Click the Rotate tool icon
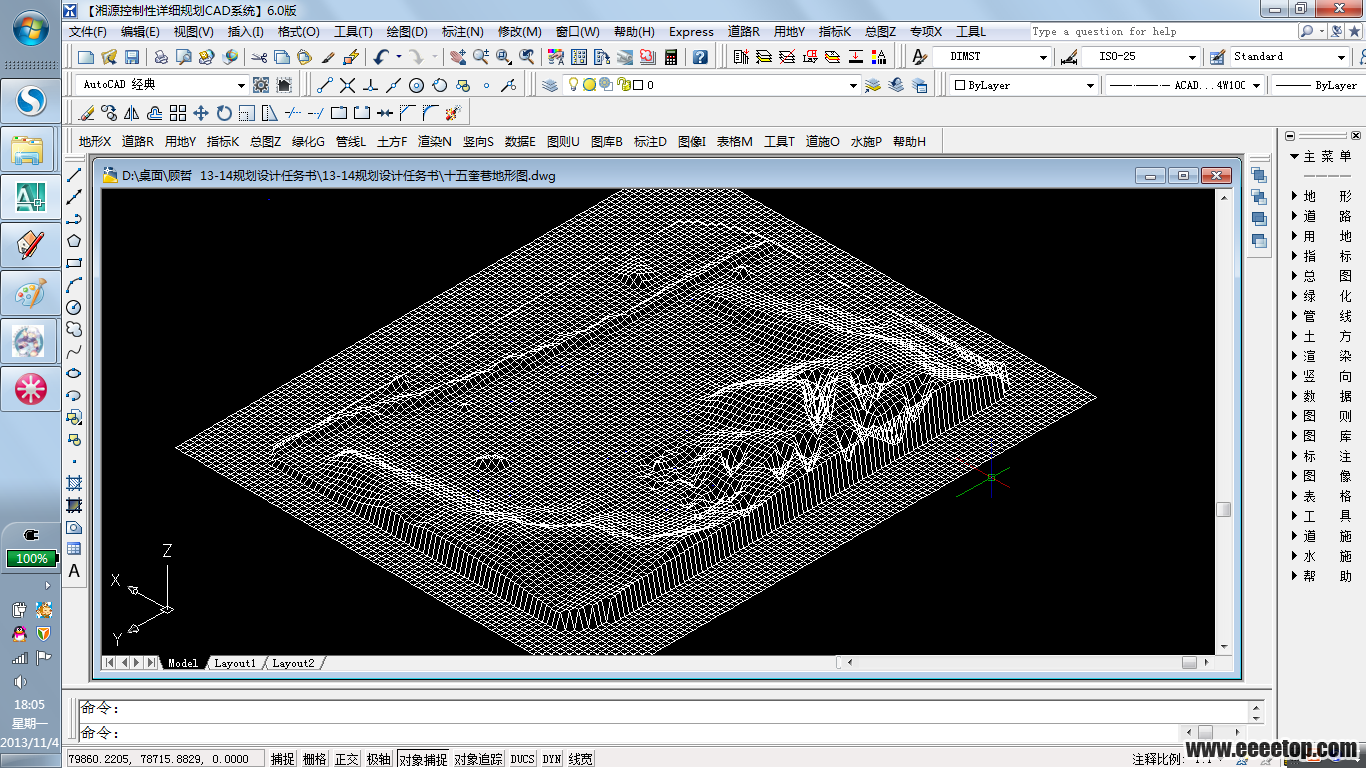Screen dimensions: 1366x768 [224, 113]
